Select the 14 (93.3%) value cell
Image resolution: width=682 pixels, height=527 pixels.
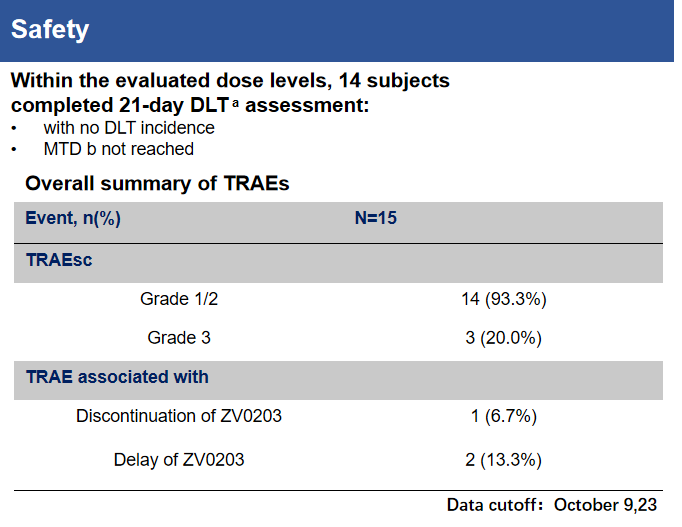(503, 299)
